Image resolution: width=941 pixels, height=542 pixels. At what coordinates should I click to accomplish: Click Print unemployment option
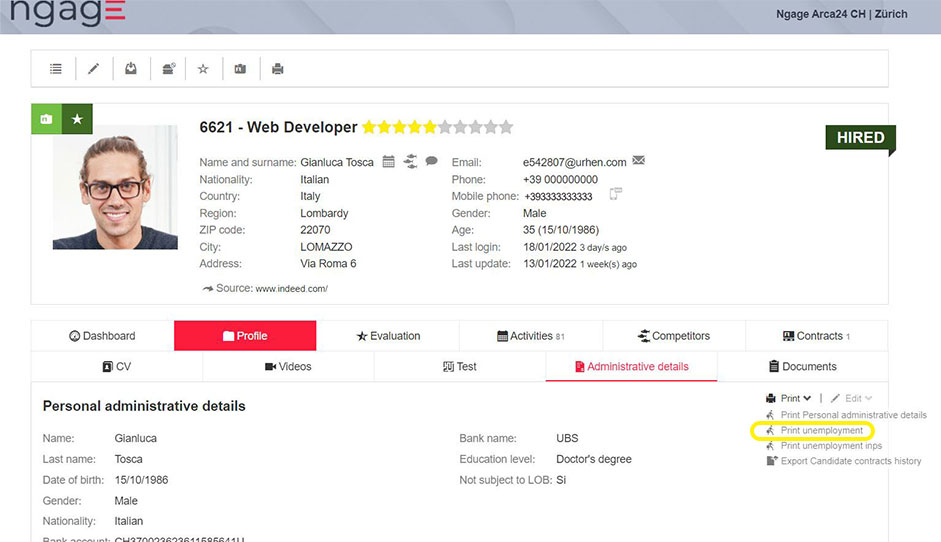pyautogui.click(x=821, y=431)
